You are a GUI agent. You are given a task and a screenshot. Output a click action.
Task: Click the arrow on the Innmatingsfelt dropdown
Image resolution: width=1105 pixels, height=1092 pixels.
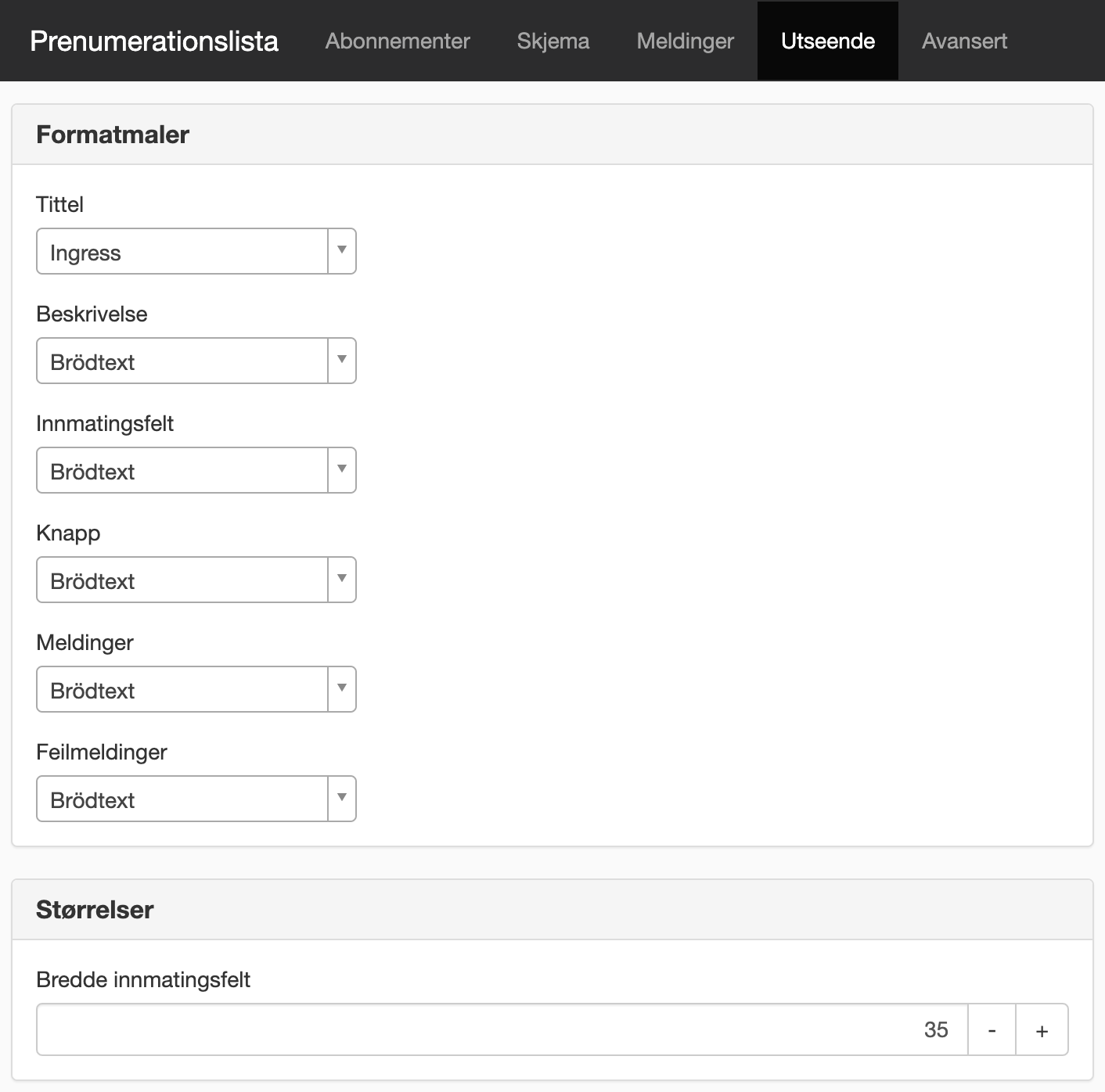point(342,469)
